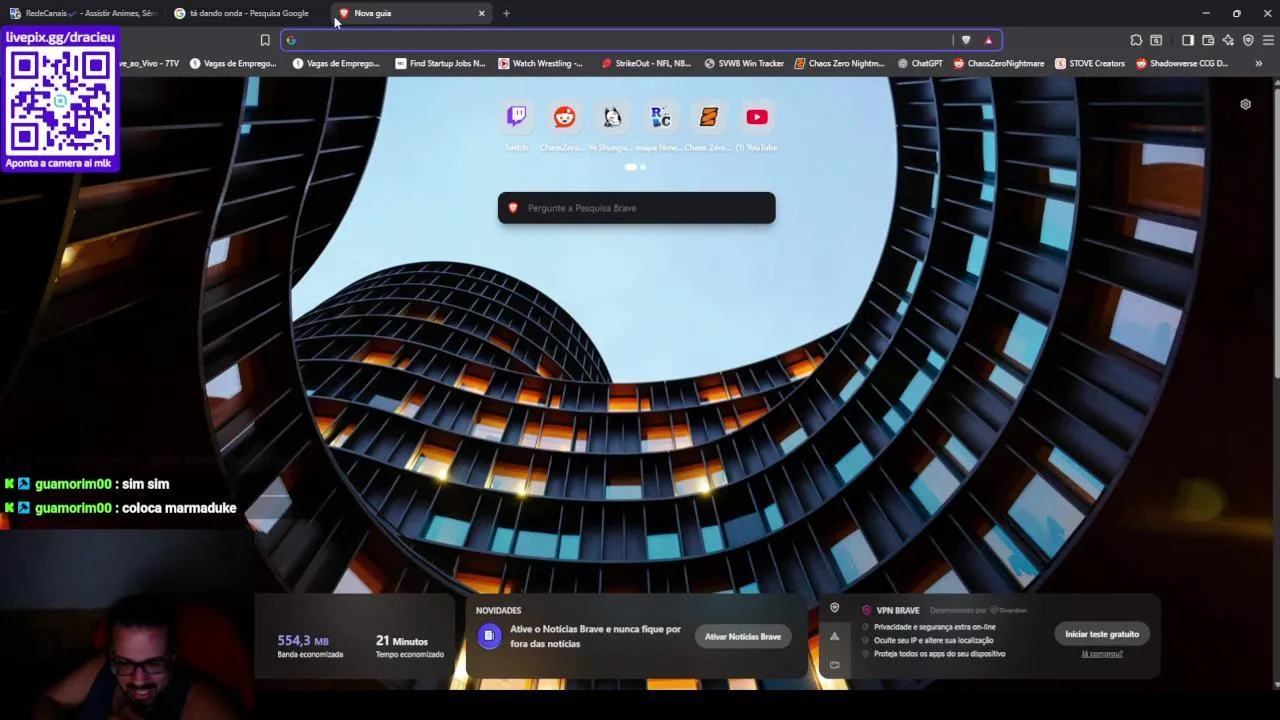Click the Pergunte a Pesquisa Brave search box
The height and width of the screenshot is (720, 1280).
tap(636, 208)
